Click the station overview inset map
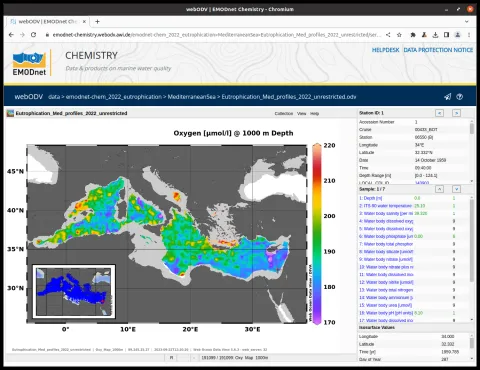Image resolution: width=480 pixels, height=370 pixels. [74, 292]
